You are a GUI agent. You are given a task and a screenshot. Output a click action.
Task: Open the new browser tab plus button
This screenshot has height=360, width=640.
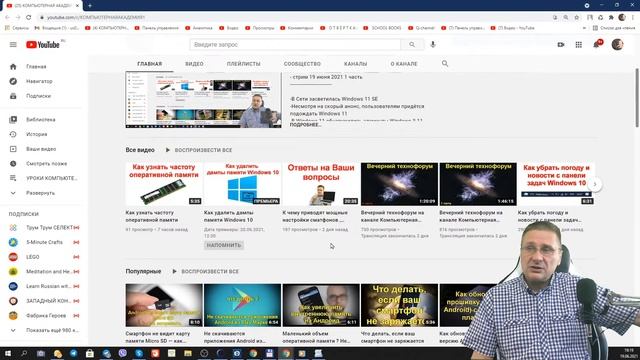[90, 6]
